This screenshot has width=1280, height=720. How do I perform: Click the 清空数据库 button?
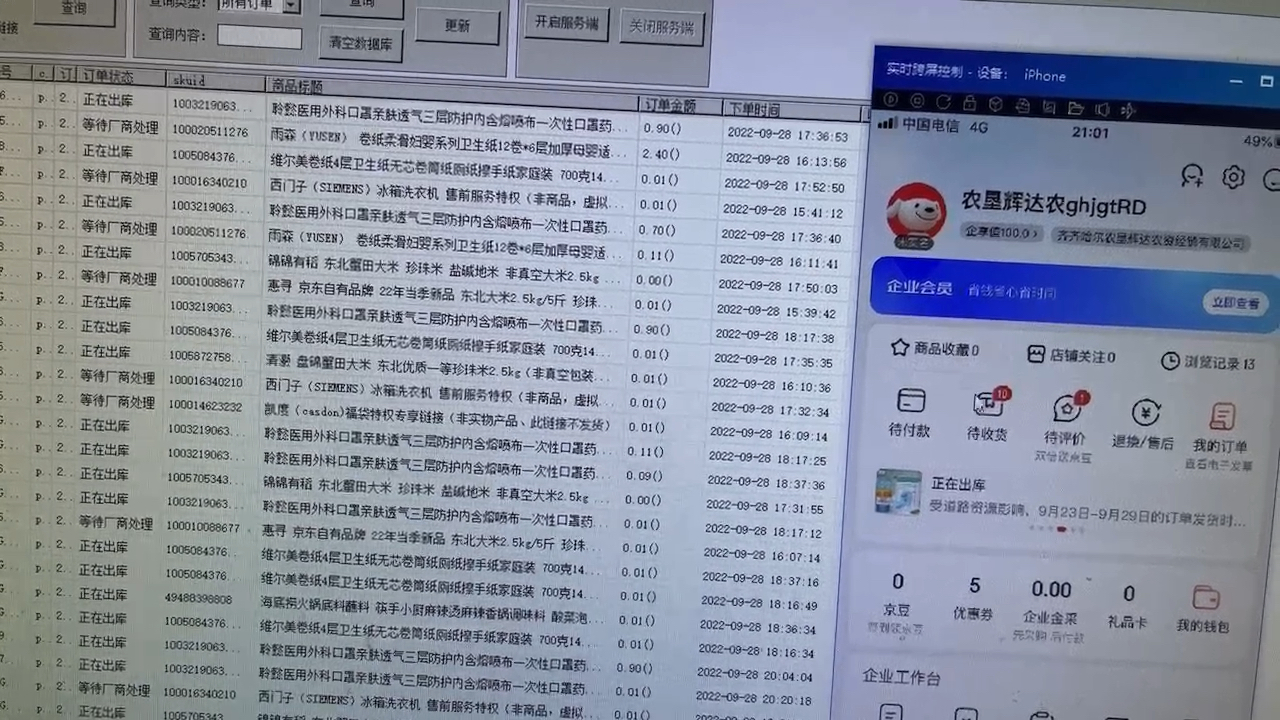click(x=362, y=43)
